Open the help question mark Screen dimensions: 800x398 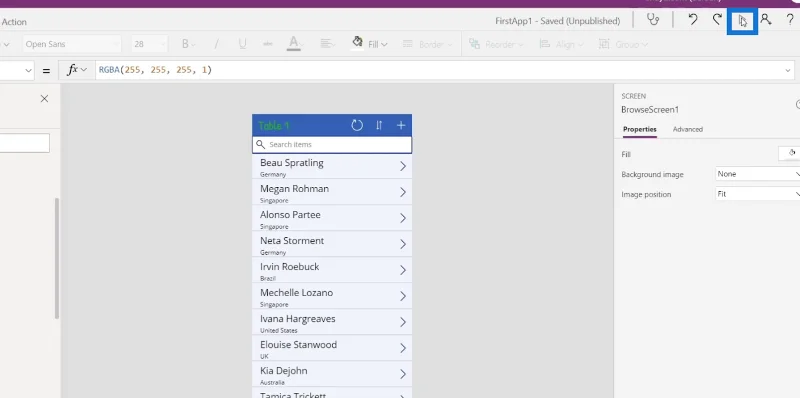790,20
